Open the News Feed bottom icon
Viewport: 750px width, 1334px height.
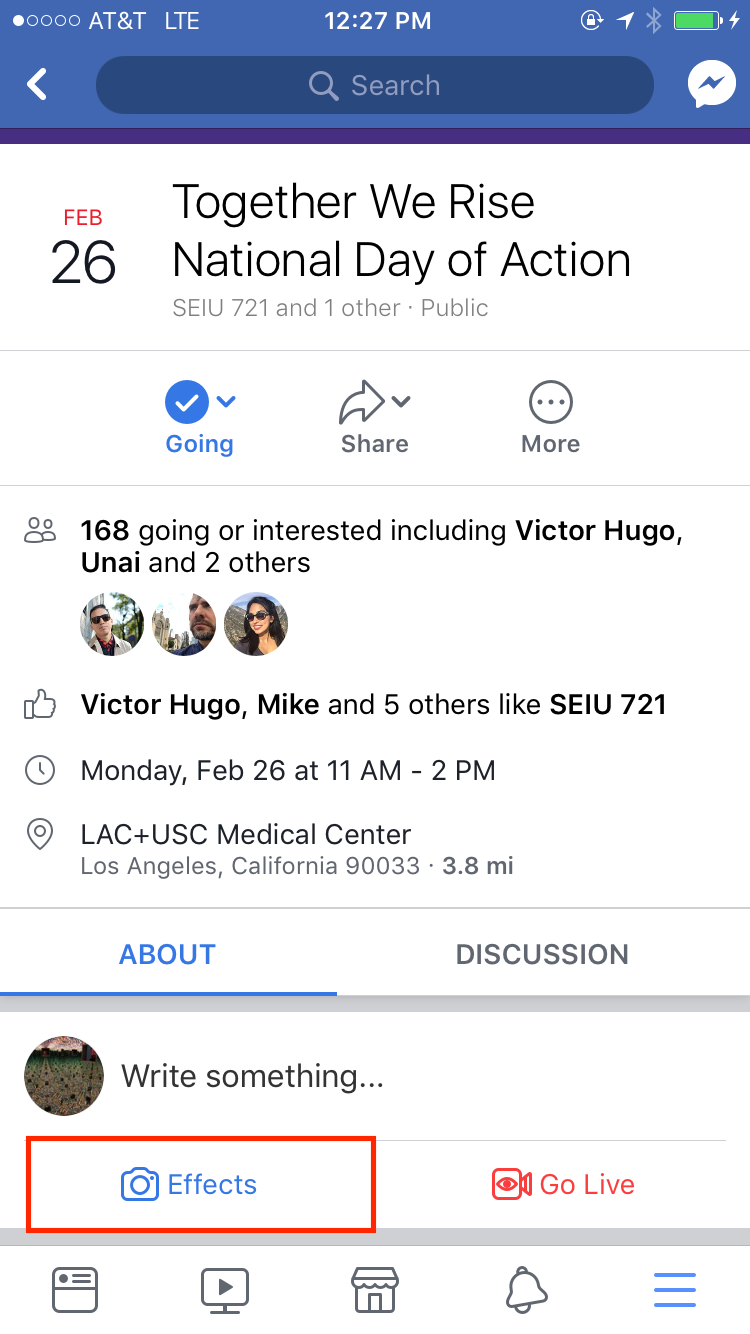click(x=75, y=1290)
